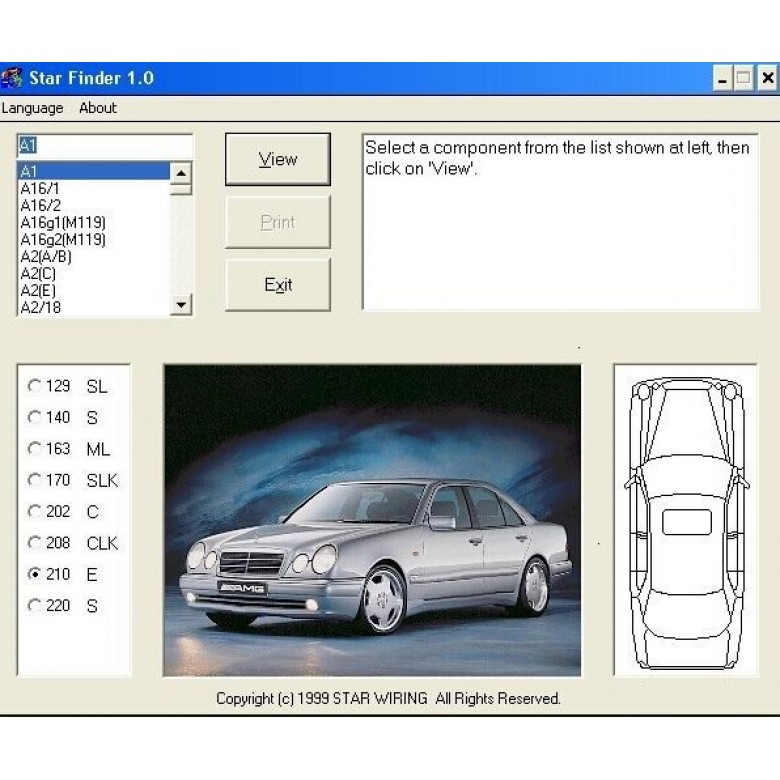Select A16g1(M119) in the list
Image resolution: width=780 pixels, height=780 pixels.
click(x=94, y=222)
